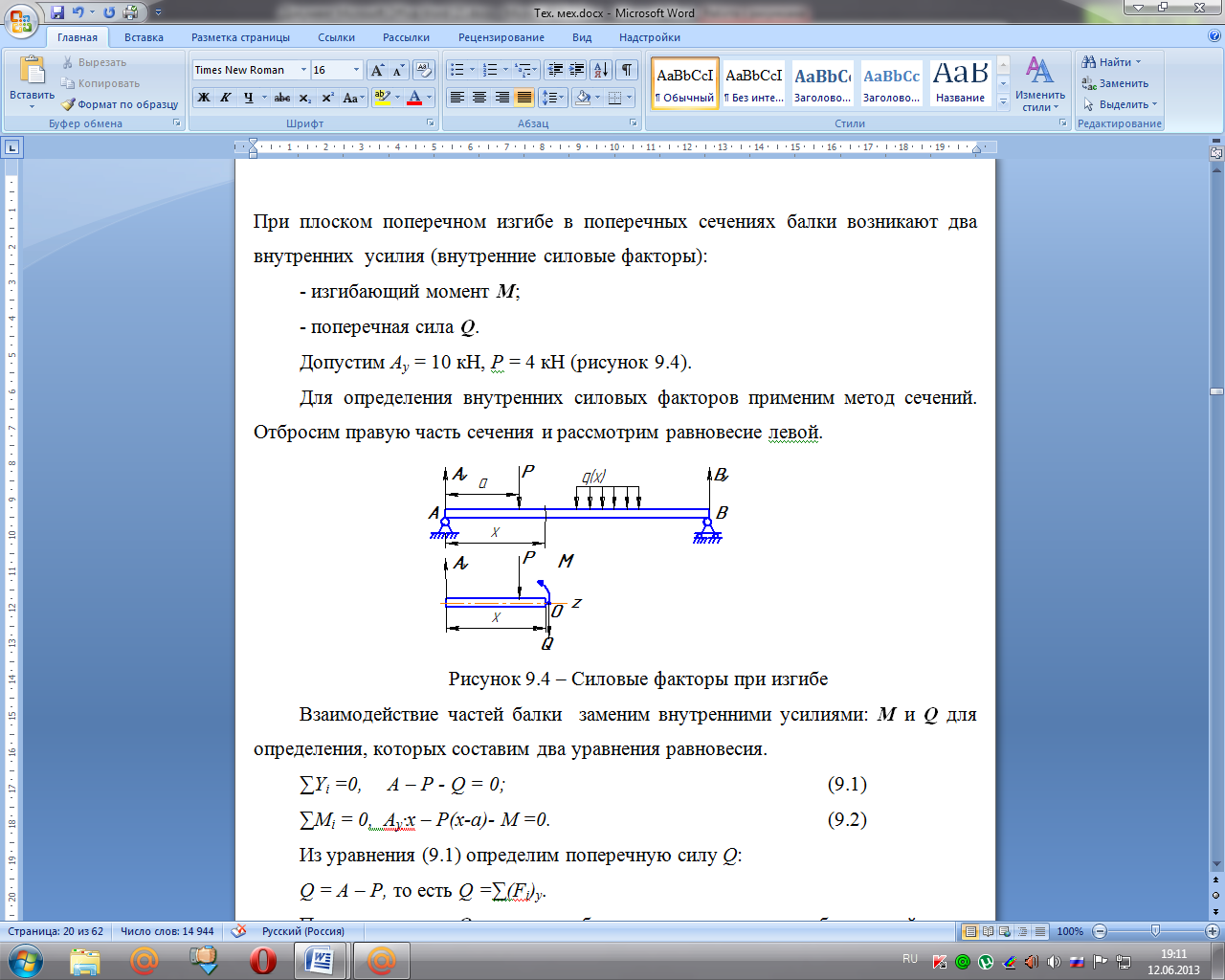Click the spell check icon in status bar
1225x980 pixels.
pos(239,931)
